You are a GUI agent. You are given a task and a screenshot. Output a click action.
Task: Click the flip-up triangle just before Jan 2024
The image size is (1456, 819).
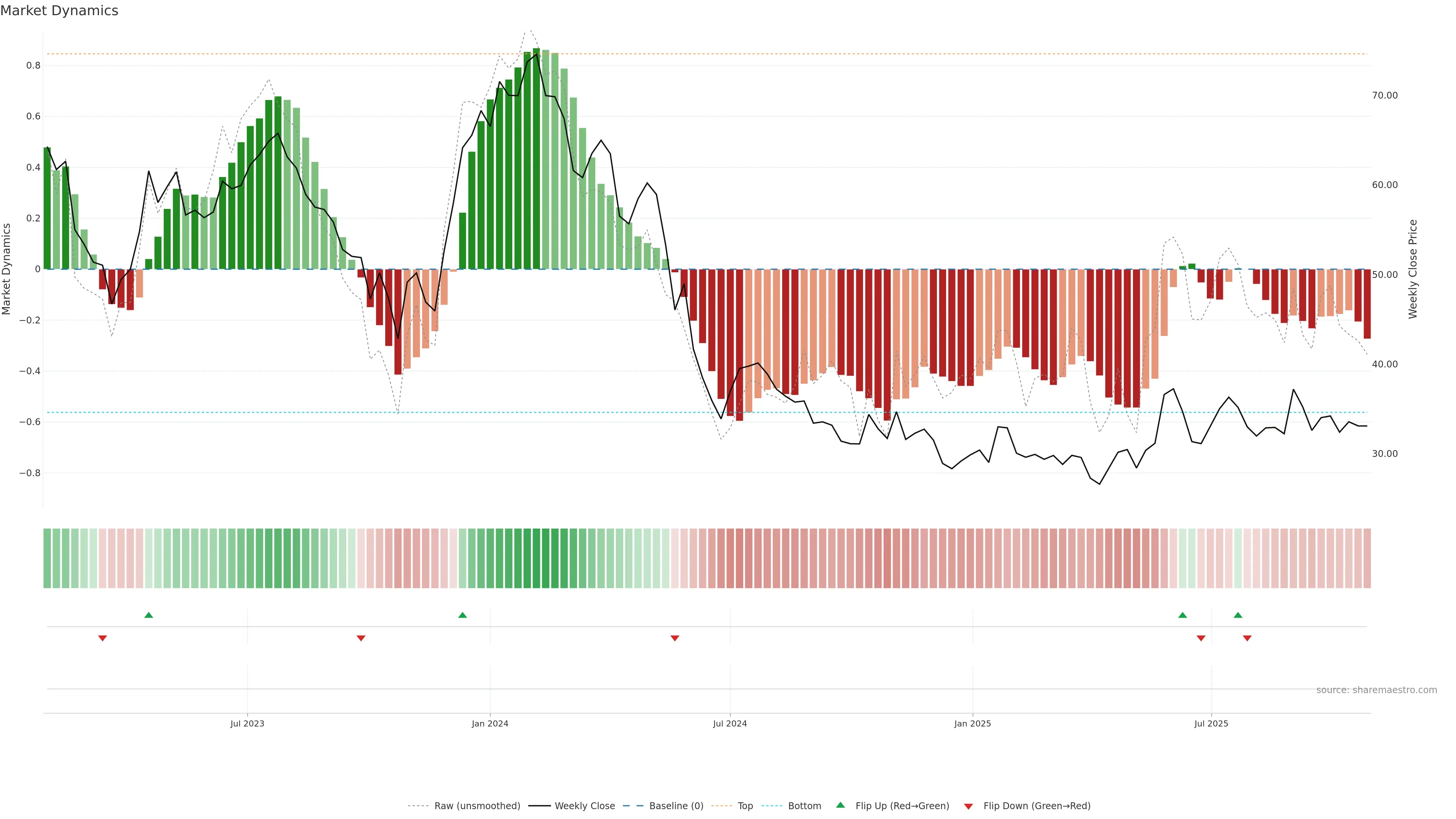[x=462, y=615]
